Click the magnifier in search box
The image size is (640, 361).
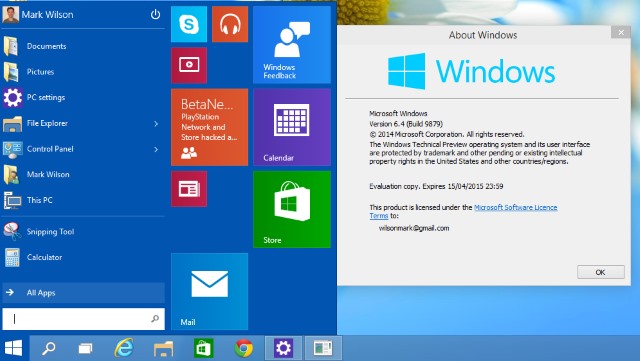[x=155, y=319]
